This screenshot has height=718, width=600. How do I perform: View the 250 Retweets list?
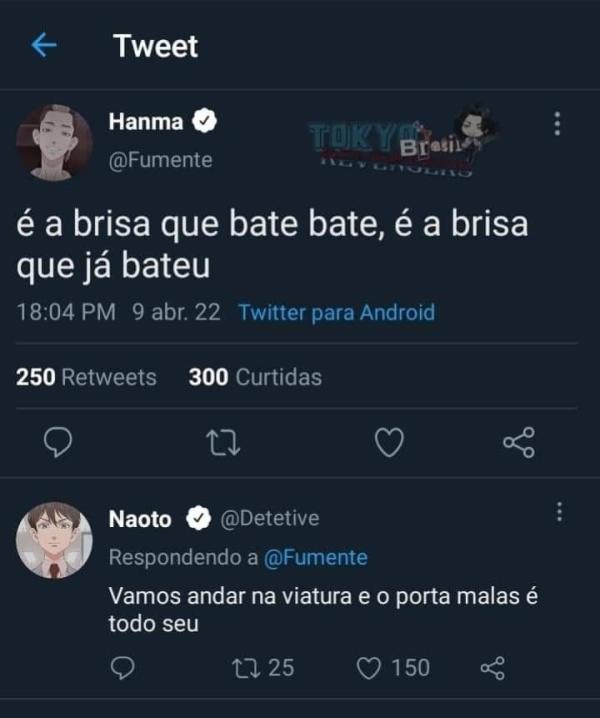tap(87, 377)
